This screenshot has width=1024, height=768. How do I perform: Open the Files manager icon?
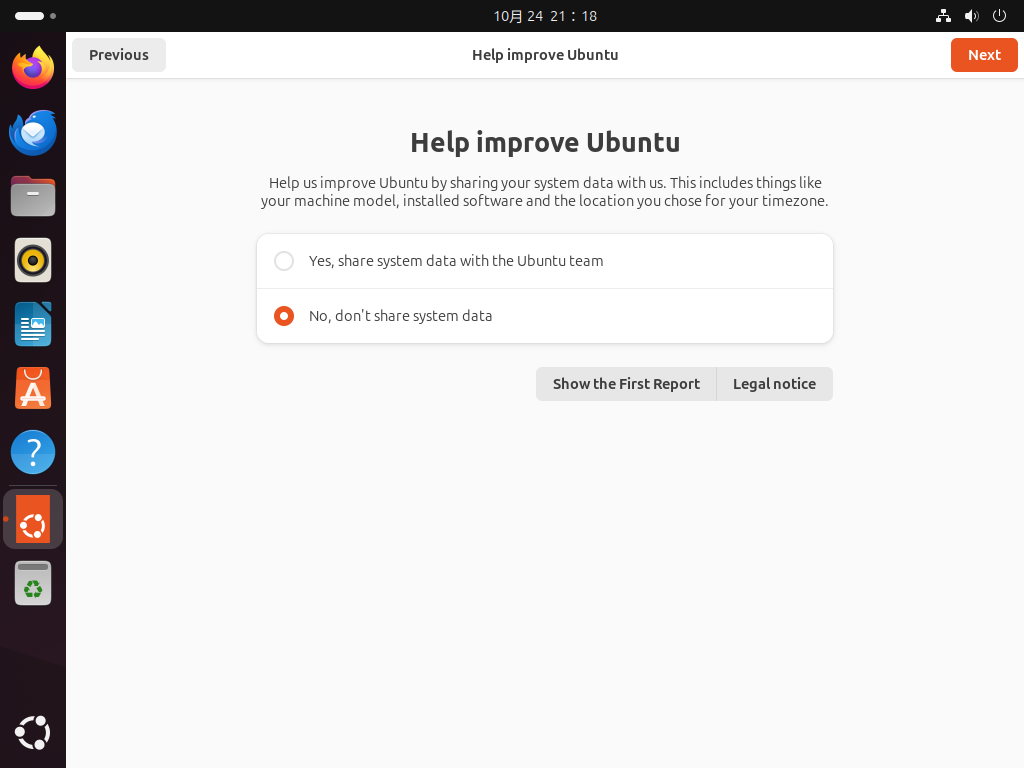pos(33,196)
